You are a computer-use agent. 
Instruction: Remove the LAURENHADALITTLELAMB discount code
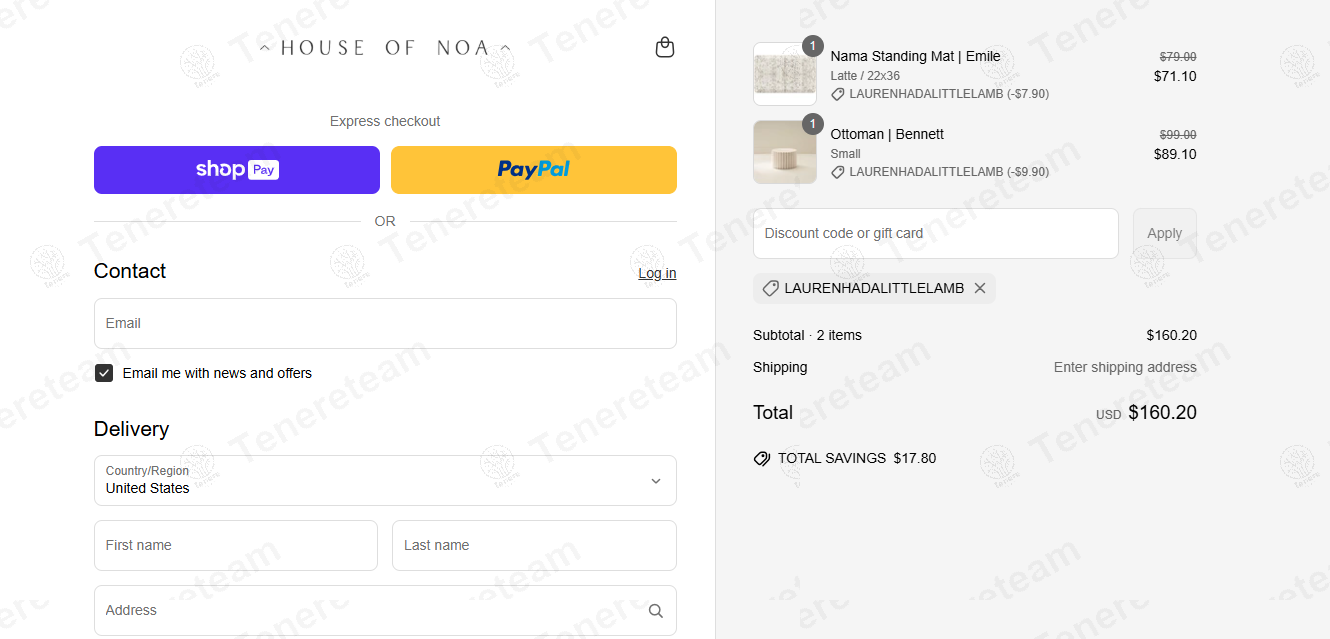pos(980,288)
